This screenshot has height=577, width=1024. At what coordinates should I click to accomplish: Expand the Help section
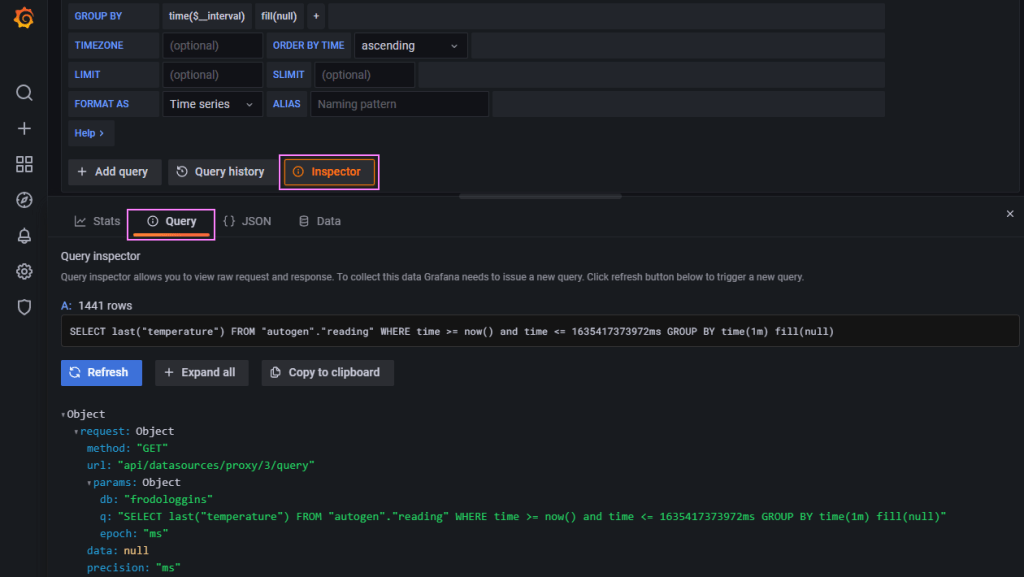click(x=91, y=133)
